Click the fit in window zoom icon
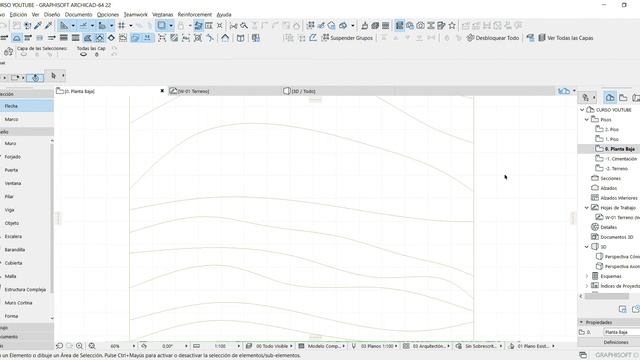 92,346
